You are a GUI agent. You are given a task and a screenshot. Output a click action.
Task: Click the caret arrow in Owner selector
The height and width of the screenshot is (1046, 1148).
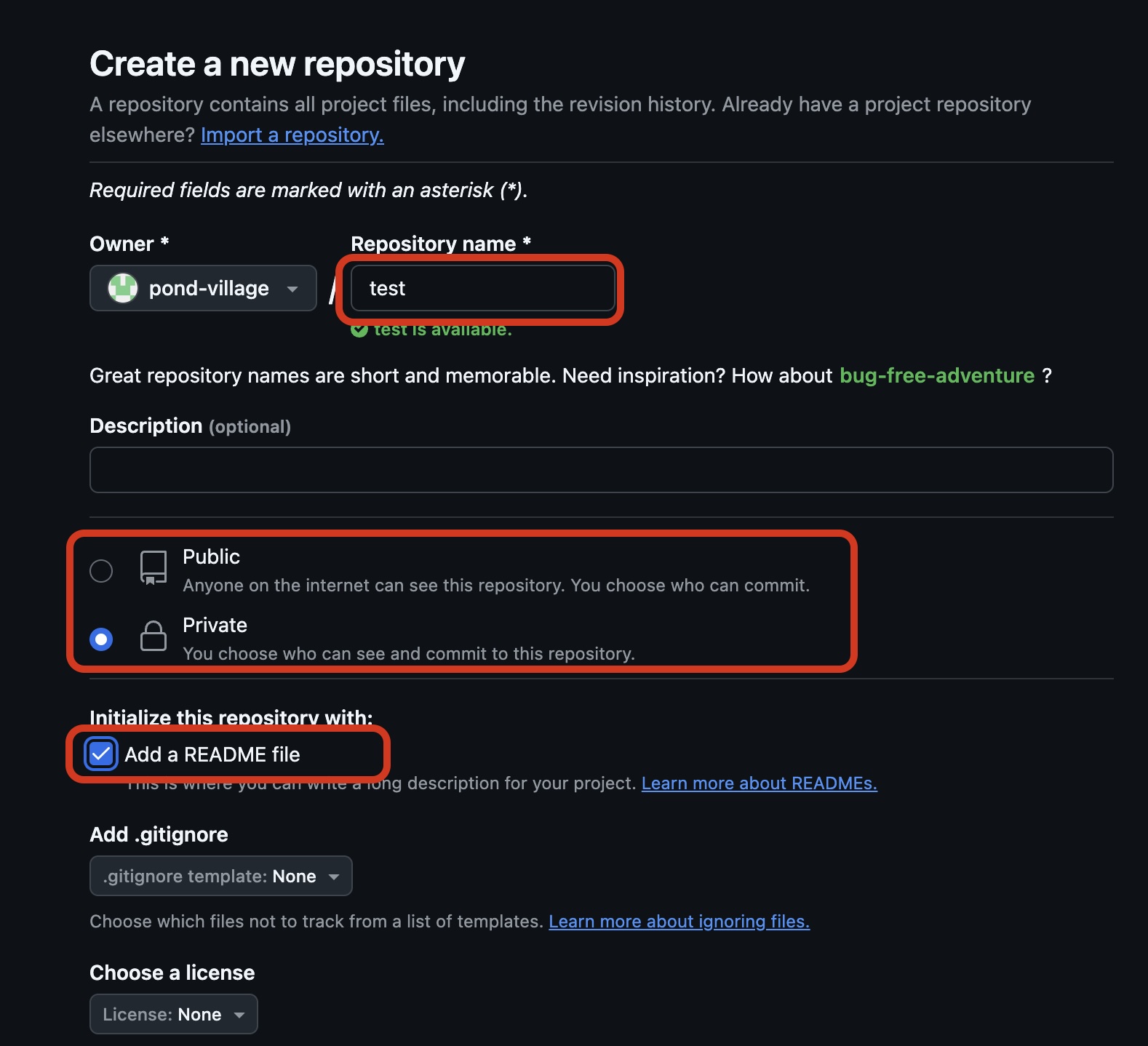tap(292, 289)
